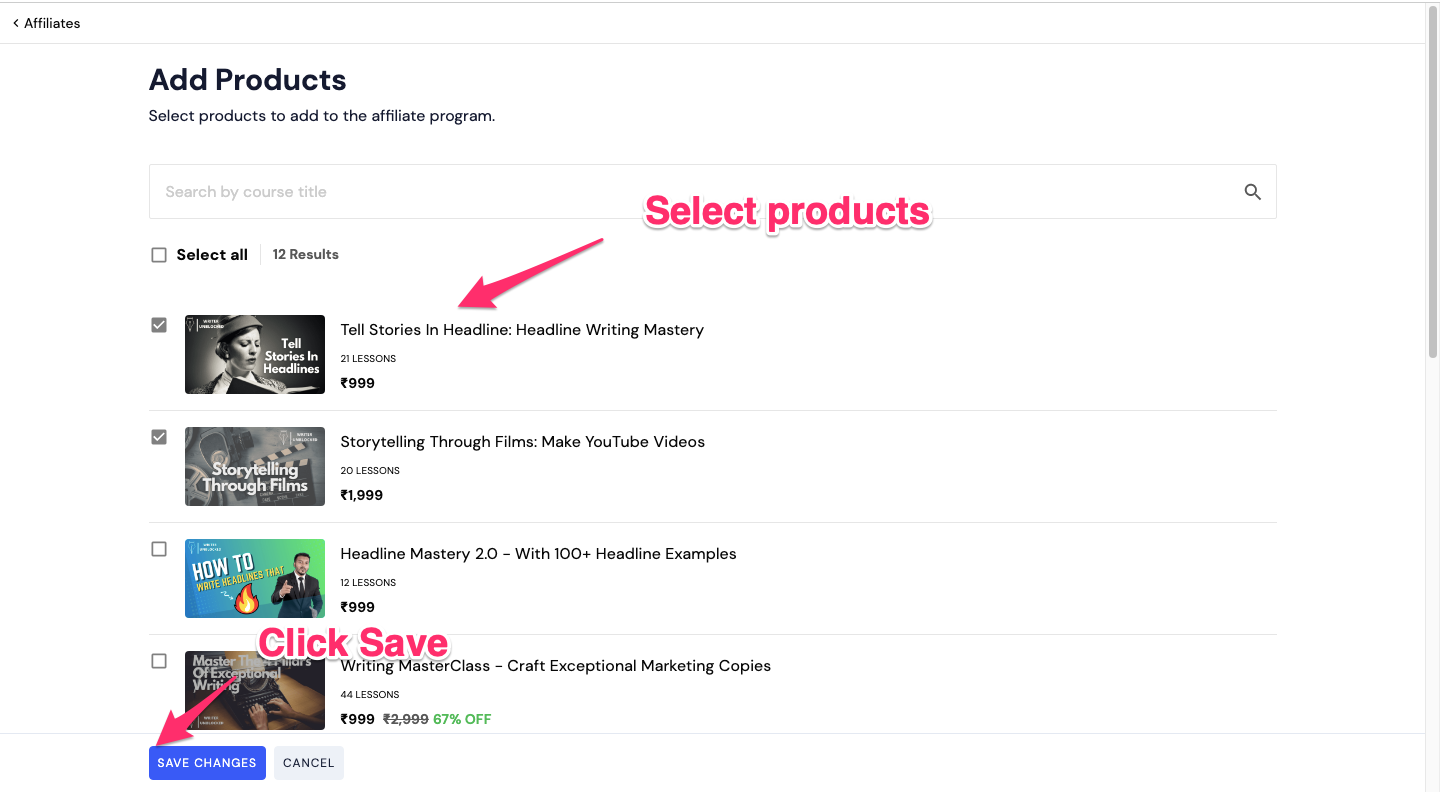
Task: Check the Headline Mastery 2.0 checkbox
Action: pyautogui.click(x=159, y=549)
